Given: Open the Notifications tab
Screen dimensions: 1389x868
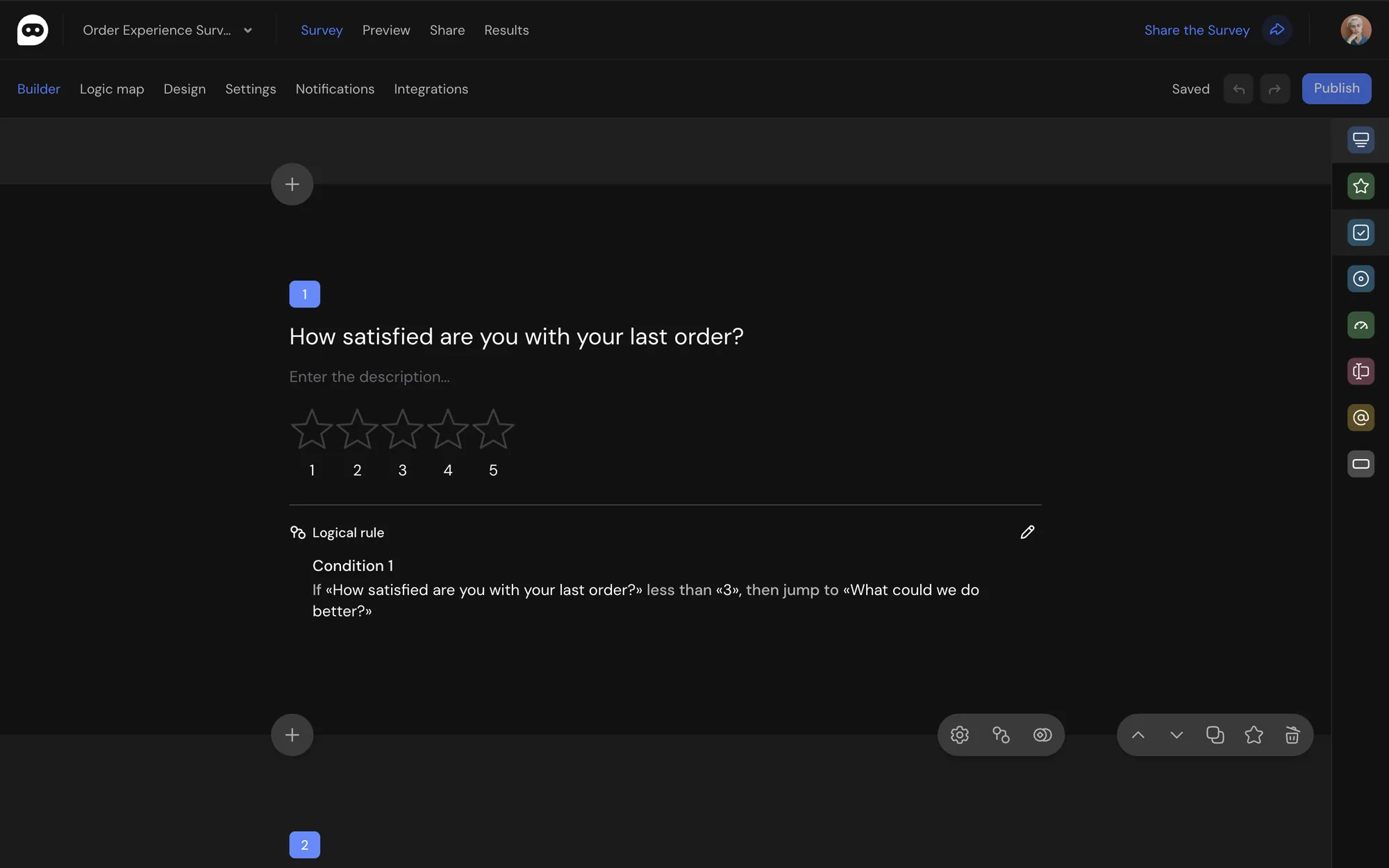Looking at the screenshot, I should tap(335, 89).
